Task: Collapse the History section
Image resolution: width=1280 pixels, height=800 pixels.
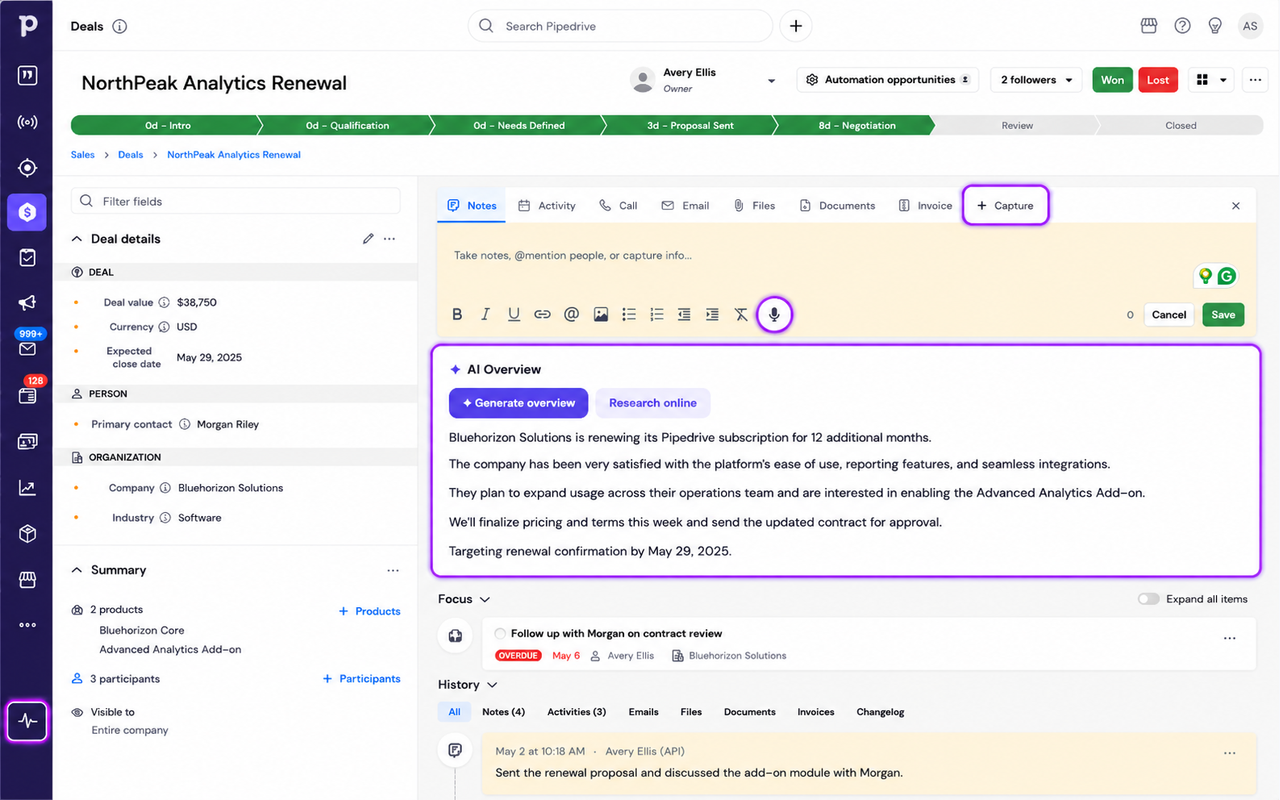Action: coord(491,685)
